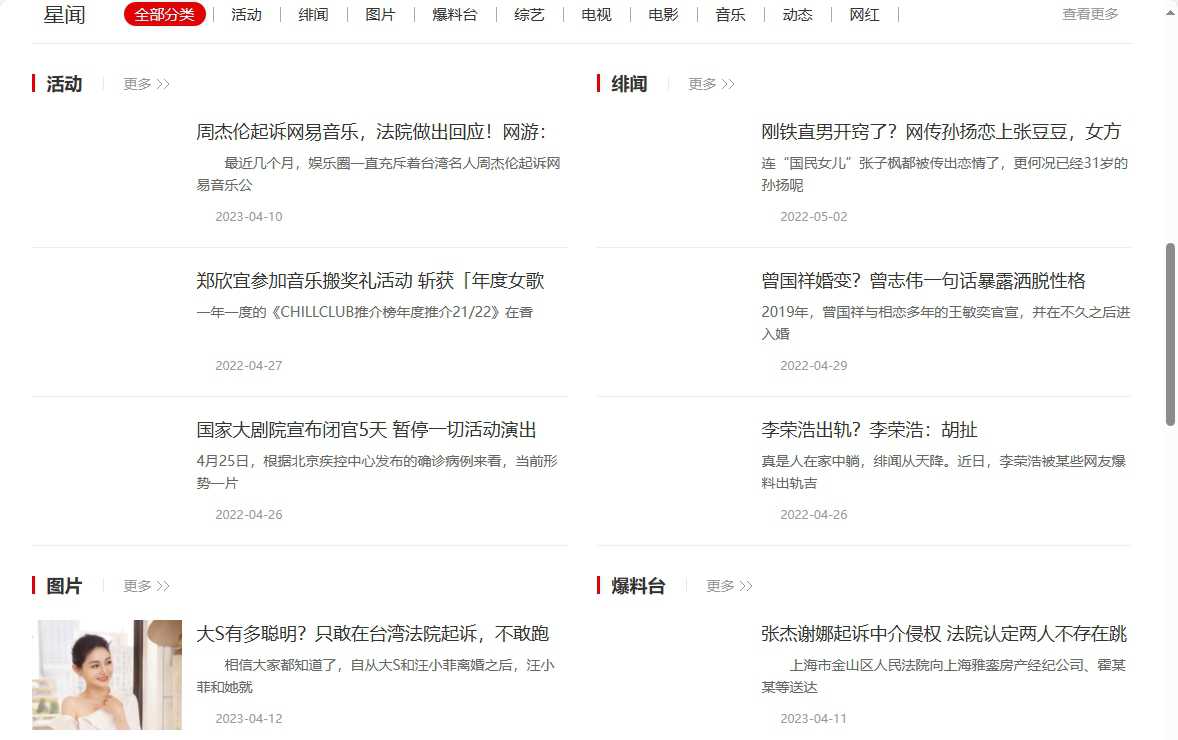Open the 李荣浩出轨 article headline
This screenshot has width=1178, height=740.
click(869, 430)
